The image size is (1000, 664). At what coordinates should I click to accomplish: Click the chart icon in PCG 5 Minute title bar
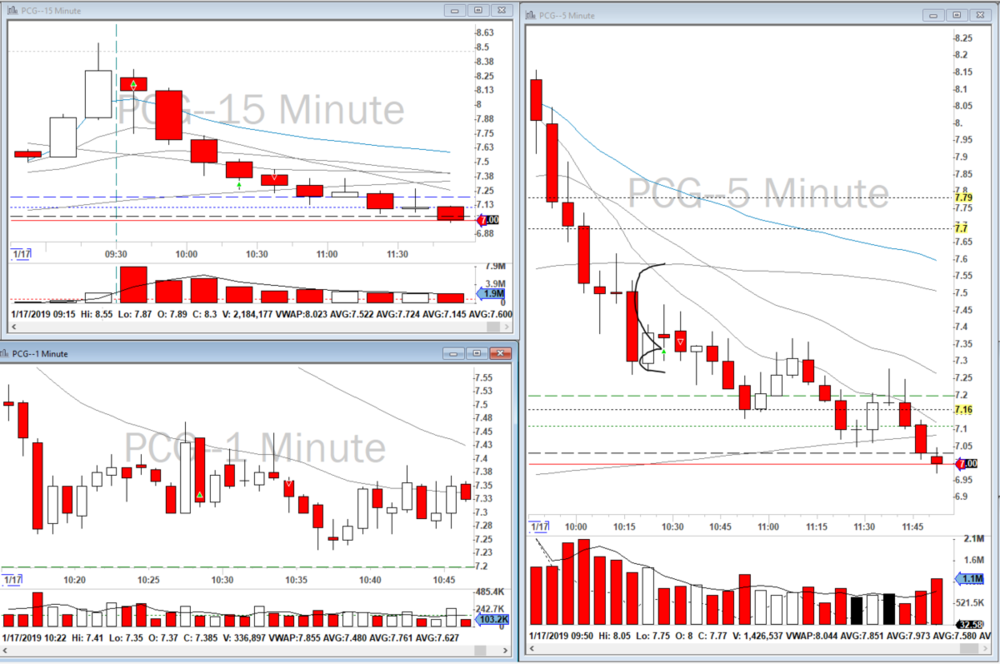[530, 15]
